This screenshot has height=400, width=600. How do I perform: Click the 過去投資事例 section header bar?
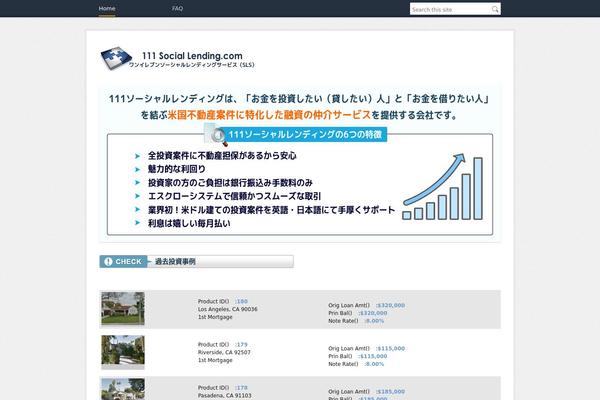pyautogui.click(x=218, y=262)
